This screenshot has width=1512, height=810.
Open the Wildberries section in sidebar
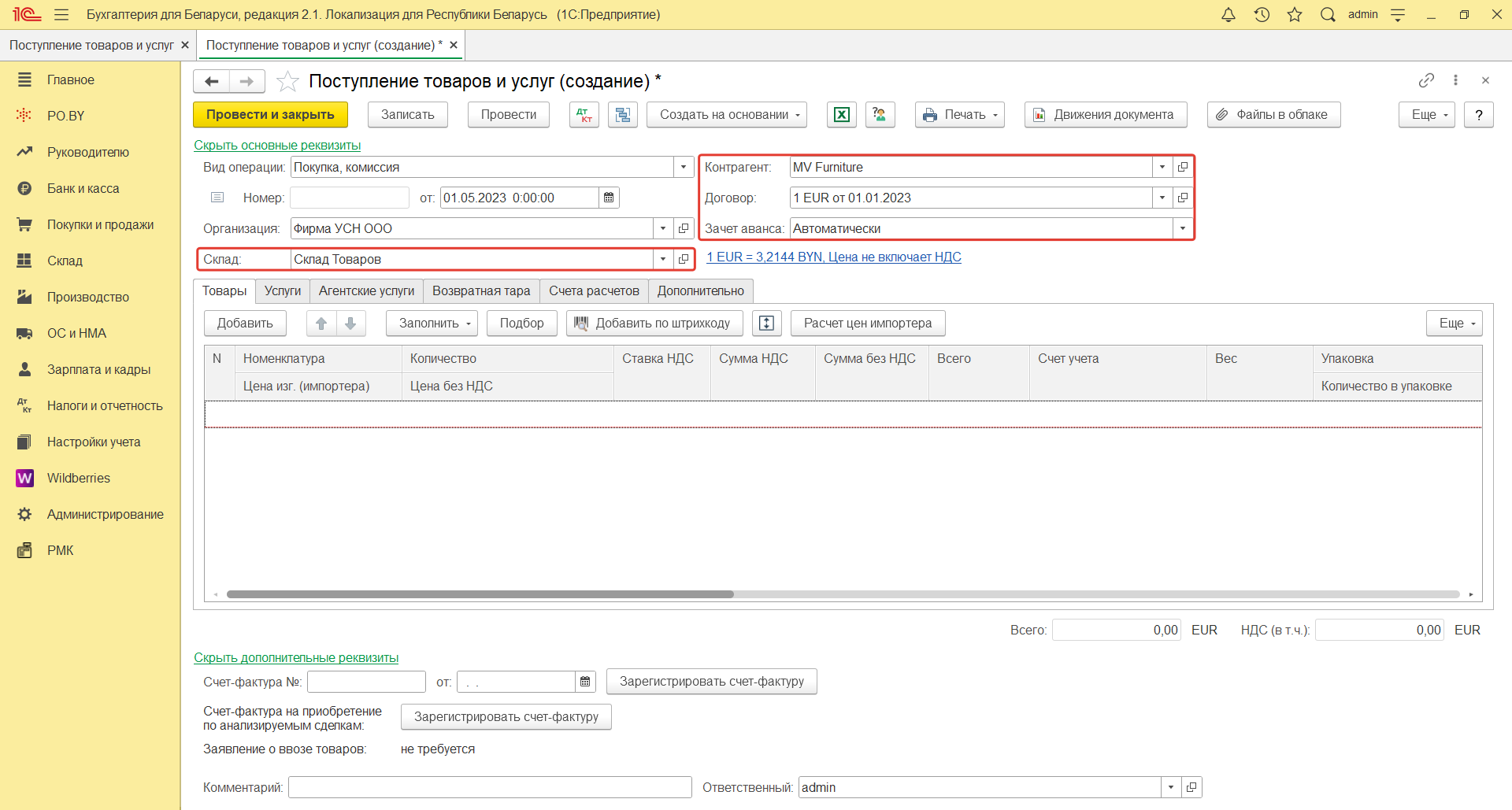[78, 478]
